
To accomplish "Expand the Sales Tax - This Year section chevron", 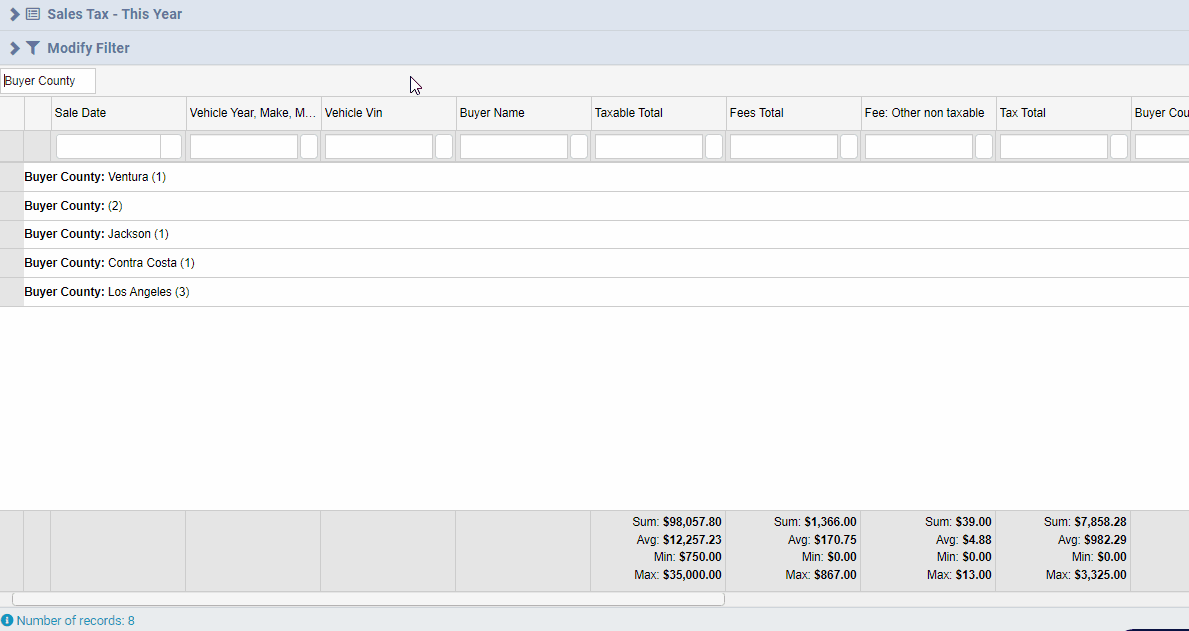I will coord(14,15).
